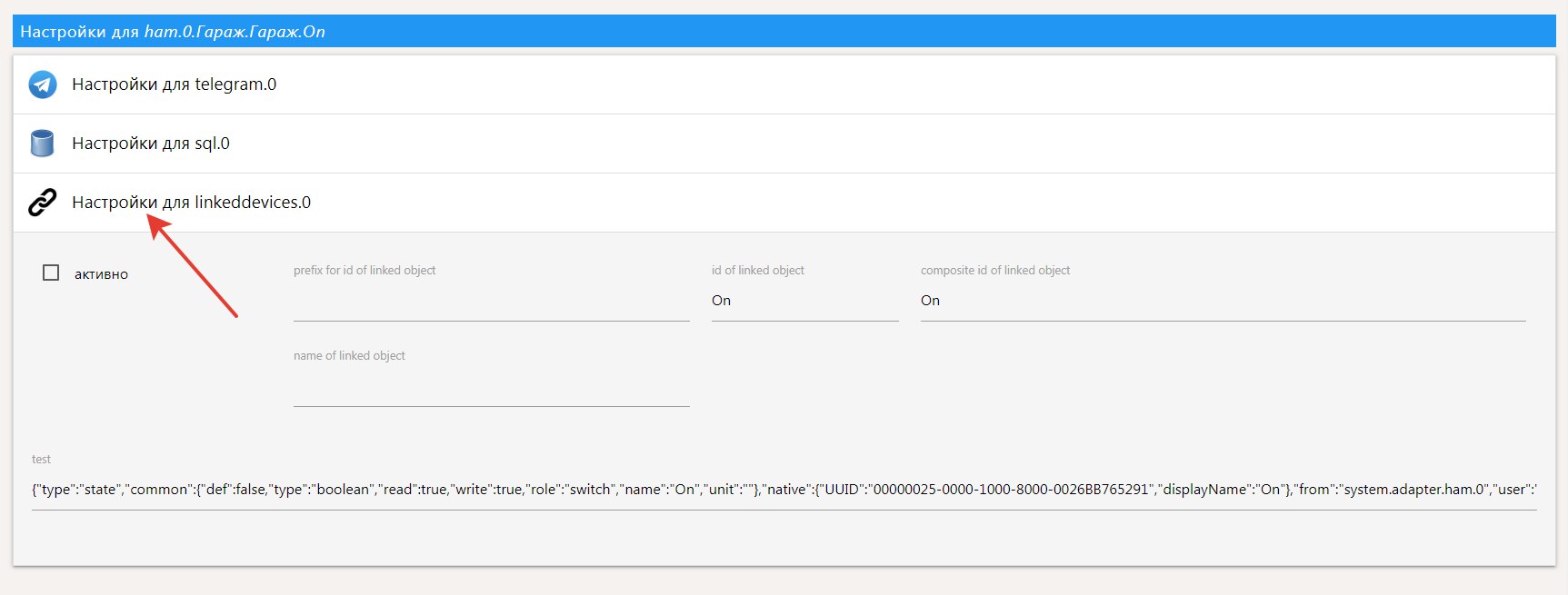Screen dimensions: 1568x595
Task: Click the sql.0 database cylinder icon
Action: click(43, 144)
